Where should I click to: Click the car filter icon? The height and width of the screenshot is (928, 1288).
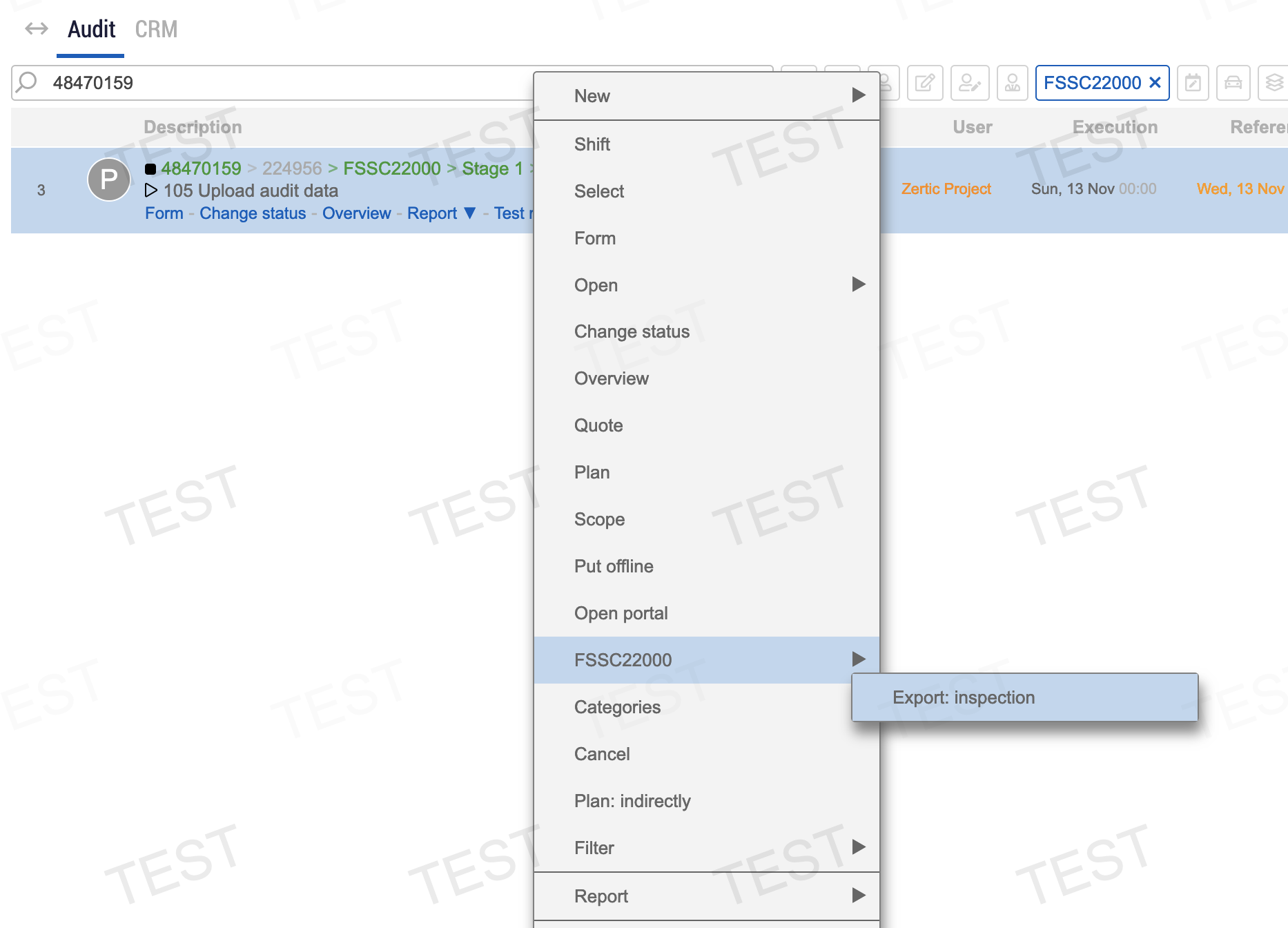[1233, 83]
